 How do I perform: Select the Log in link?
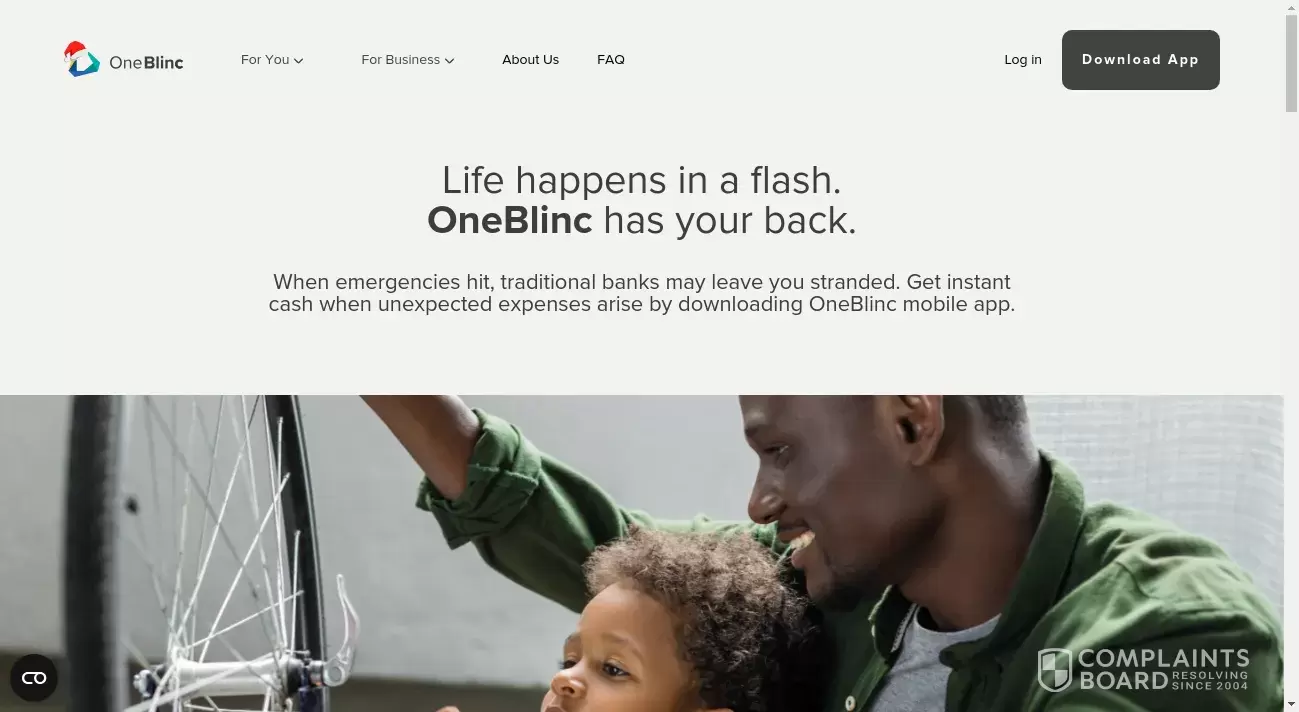click(x=1023, y=60)
